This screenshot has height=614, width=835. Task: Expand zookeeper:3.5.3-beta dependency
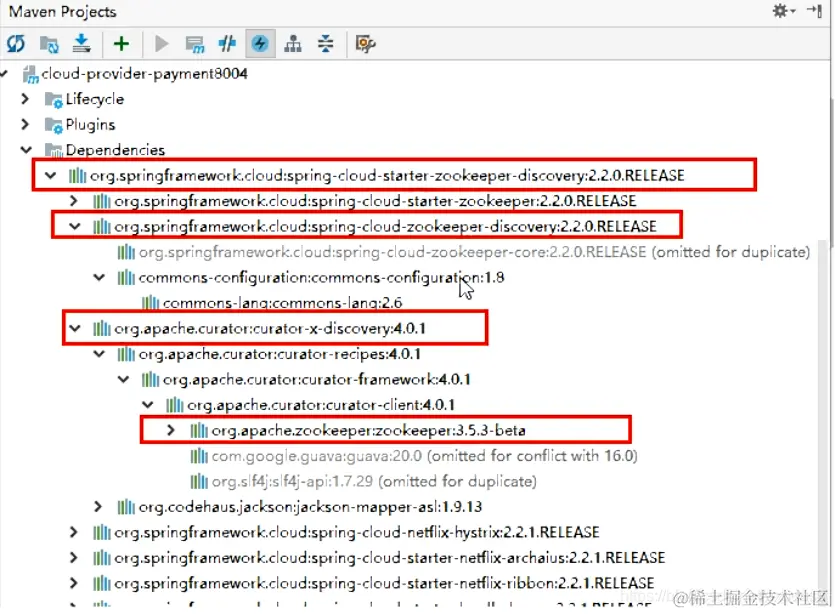coord(171,430)
